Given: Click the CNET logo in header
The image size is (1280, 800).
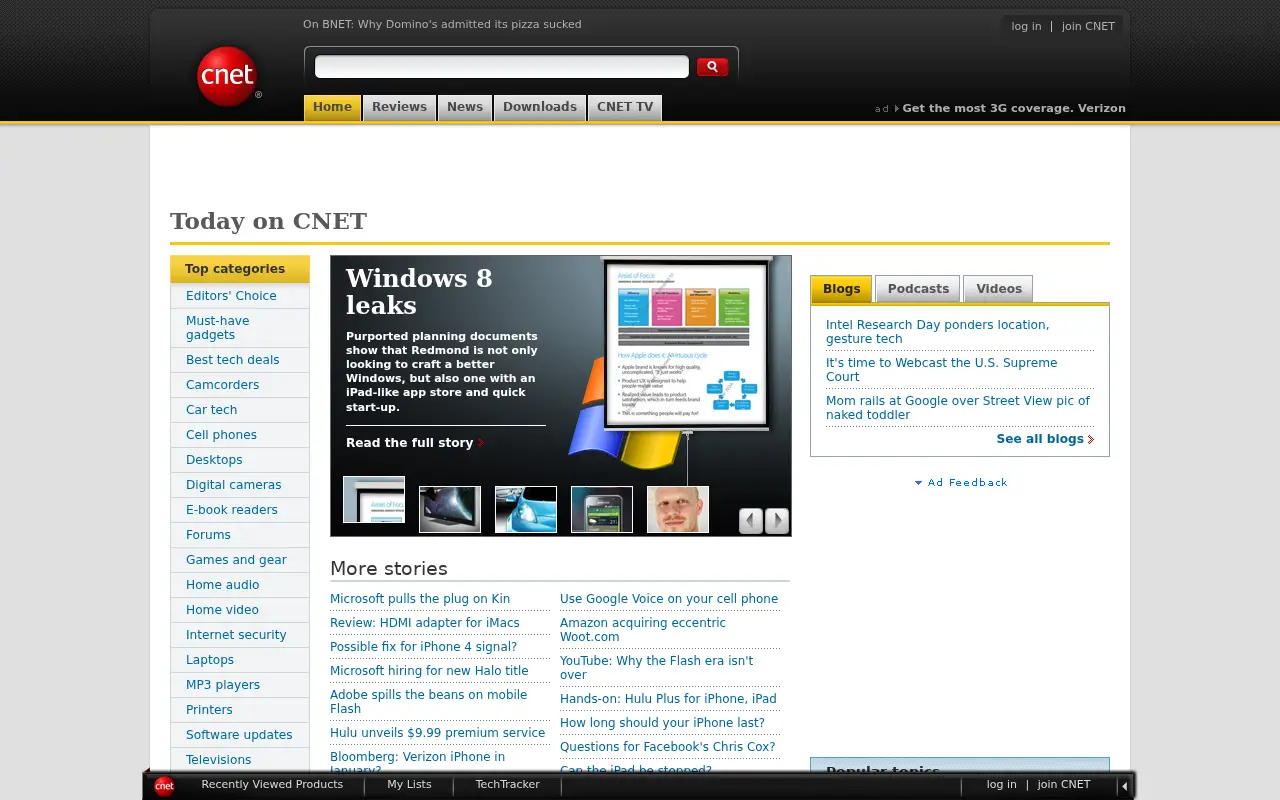Looking at the screenshot, I should pos(228,76).
